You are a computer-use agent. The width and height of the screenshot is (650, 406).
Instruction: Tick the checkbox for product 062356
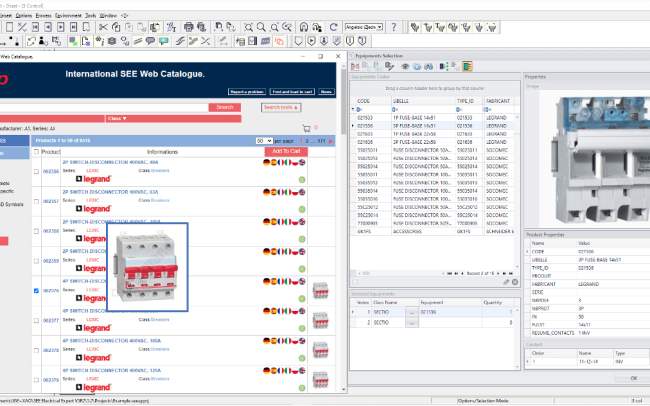pos(37,171)
